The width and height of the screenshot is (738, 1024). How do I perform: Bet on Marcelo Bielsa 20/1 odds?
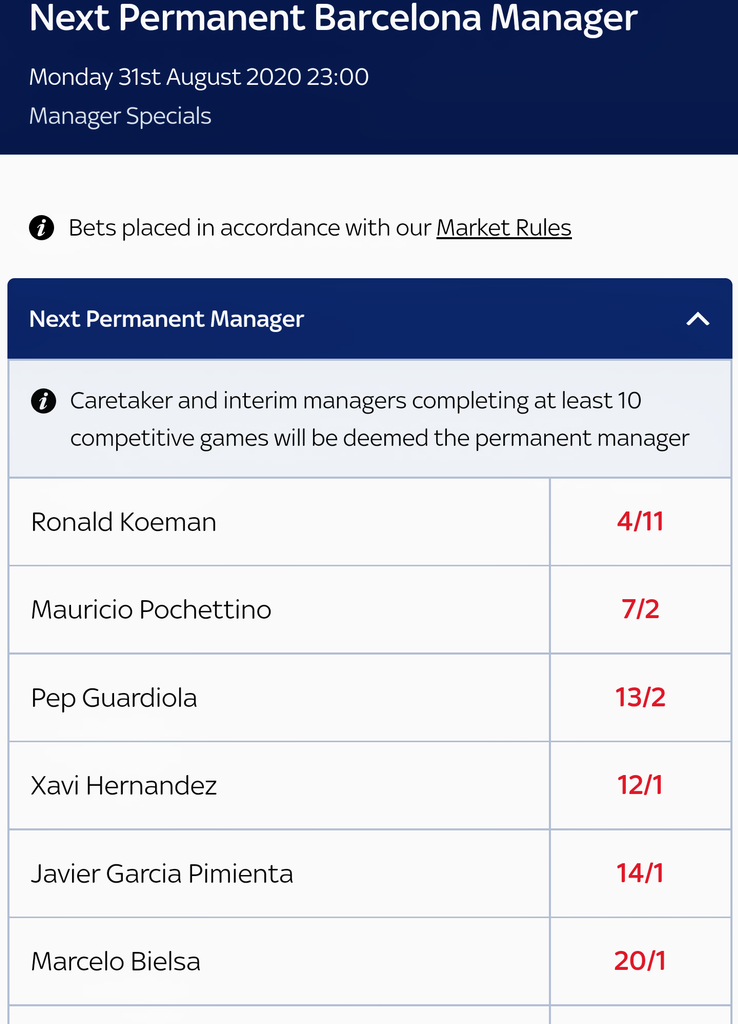[640, 961]
